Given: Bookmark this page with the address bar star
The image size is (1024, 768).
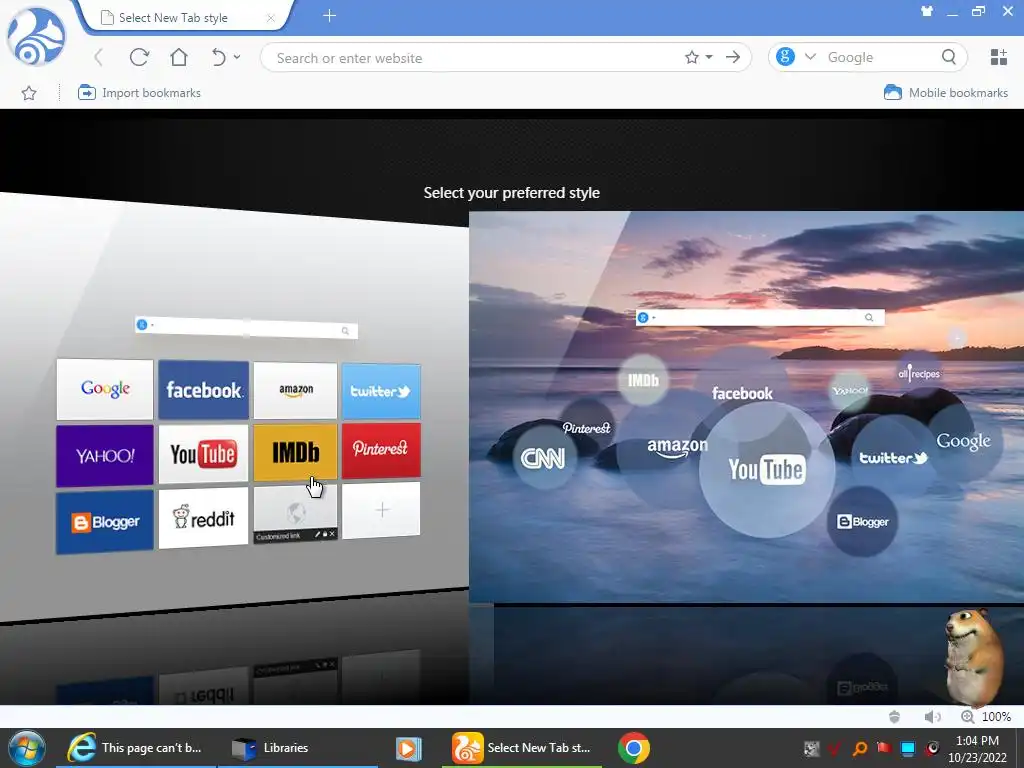Looking at the screenshot, I should click(x=692, y=57).
